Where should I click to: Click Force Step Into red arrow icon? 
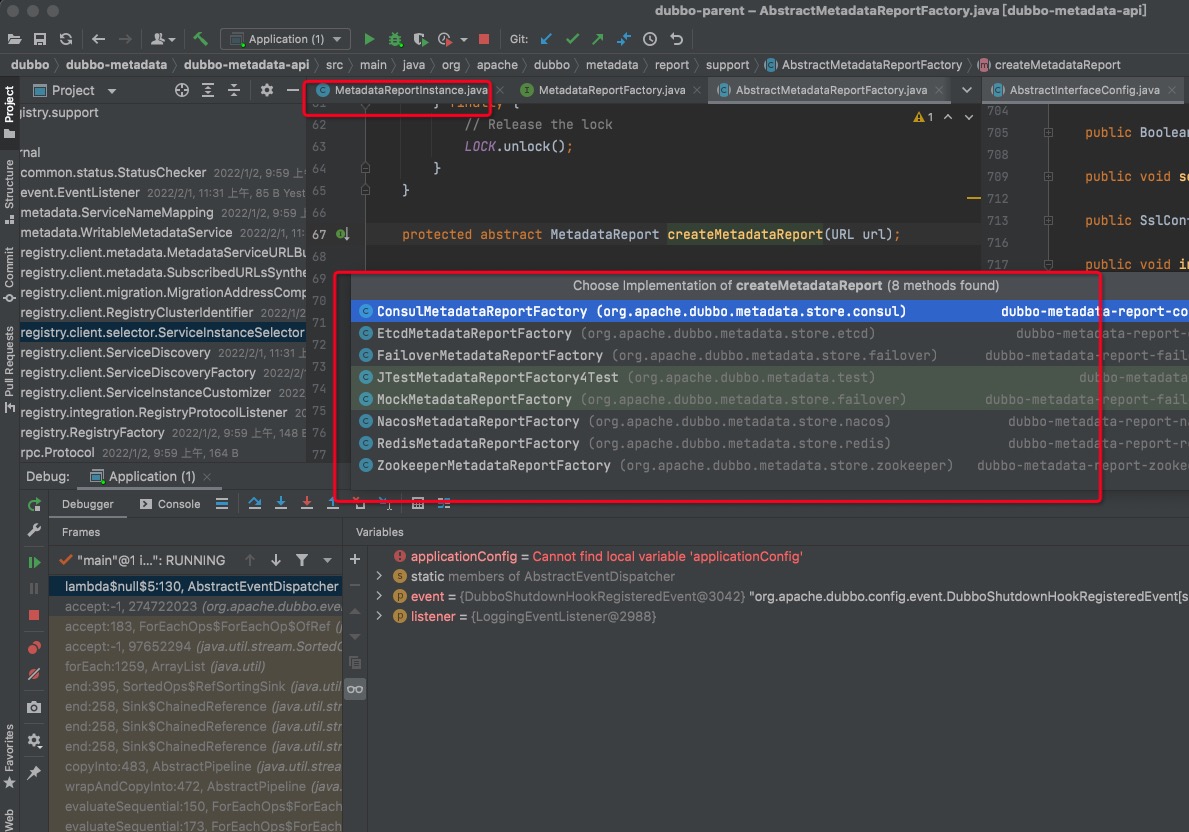(x=306, y=503)
